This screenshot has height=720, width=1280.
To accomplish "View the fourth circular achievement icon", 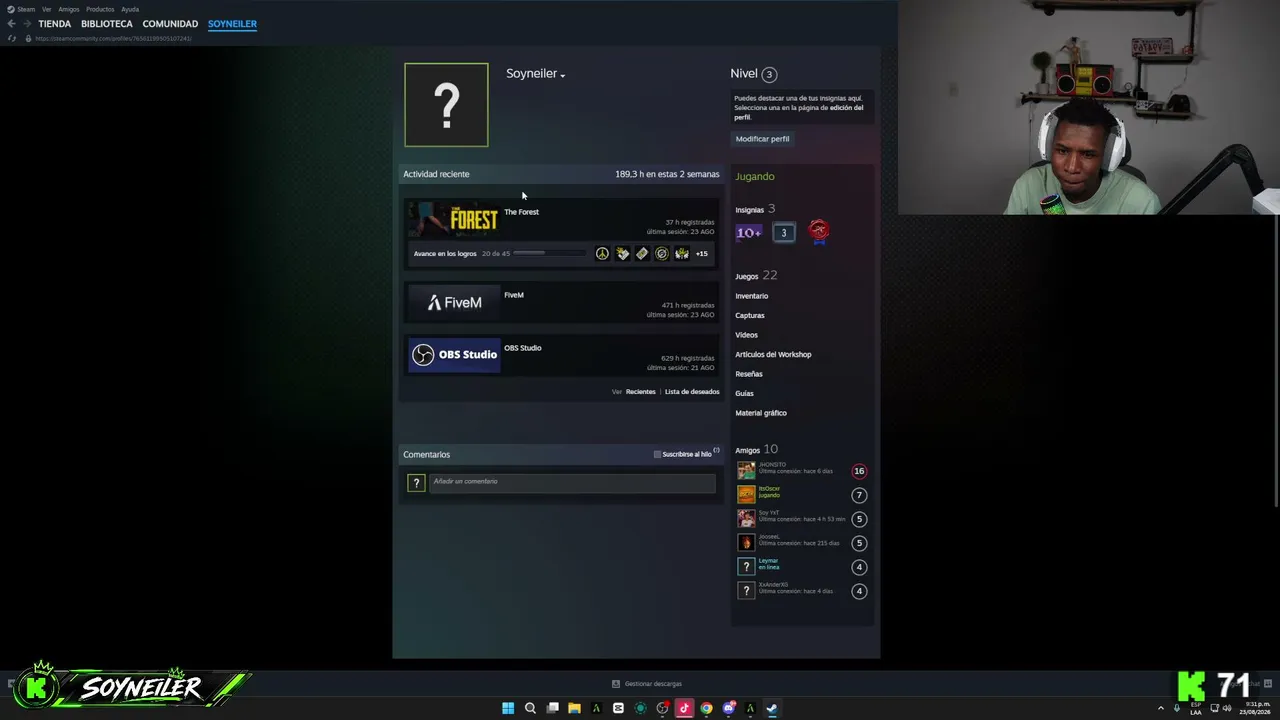I will click(x=662, y=254).
